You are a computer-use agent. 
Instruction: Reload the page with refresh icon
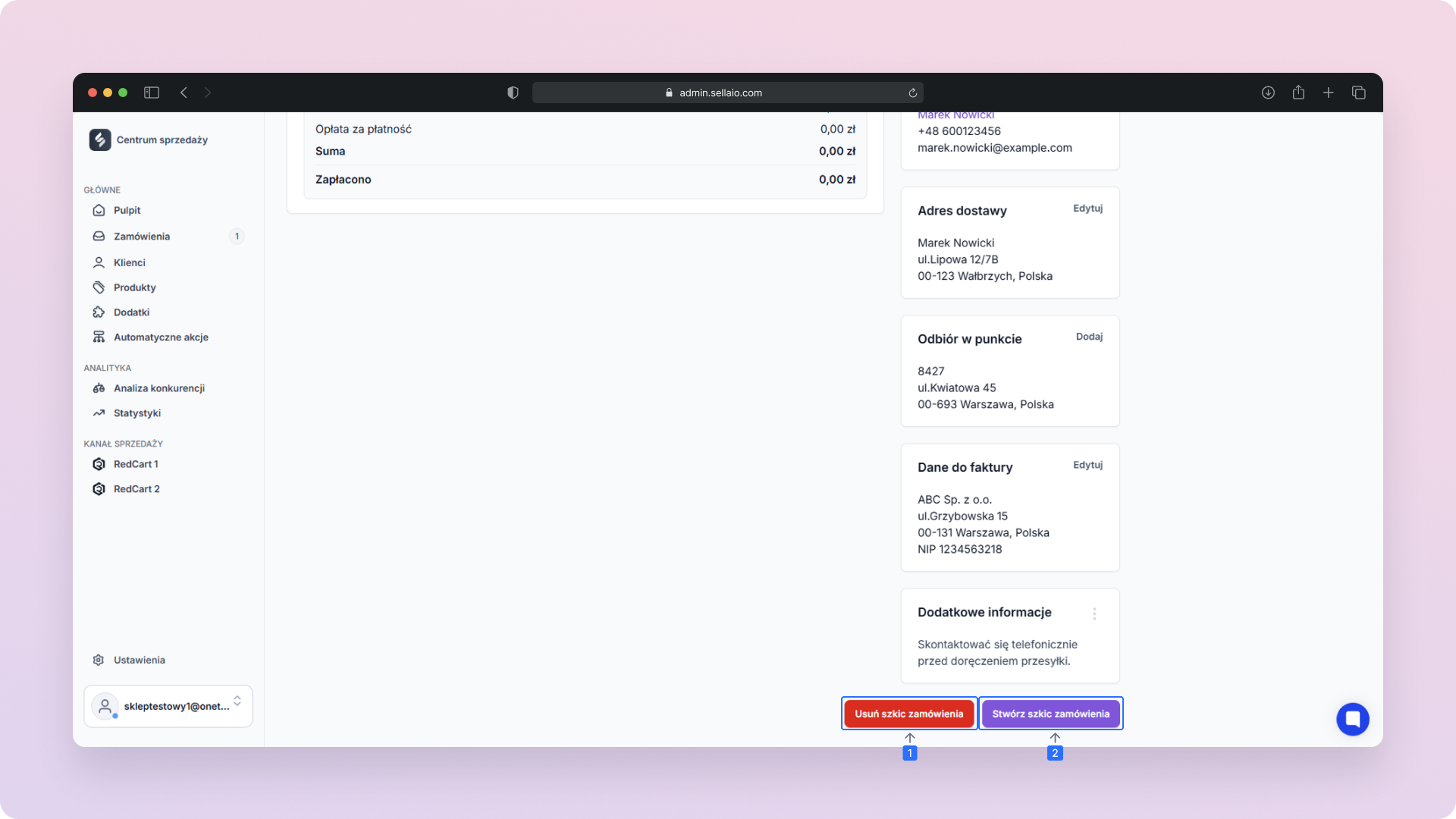tap(913, 93)
